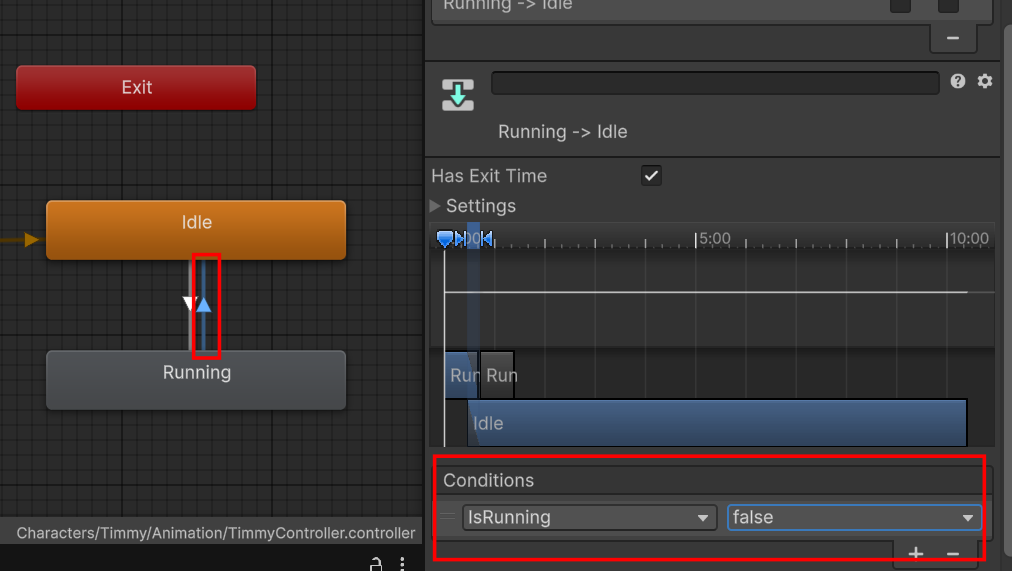Select the red Exit state node
The height and width of the screenshot is (571, 1012).
pyautogui.click(x=136, y=88)
